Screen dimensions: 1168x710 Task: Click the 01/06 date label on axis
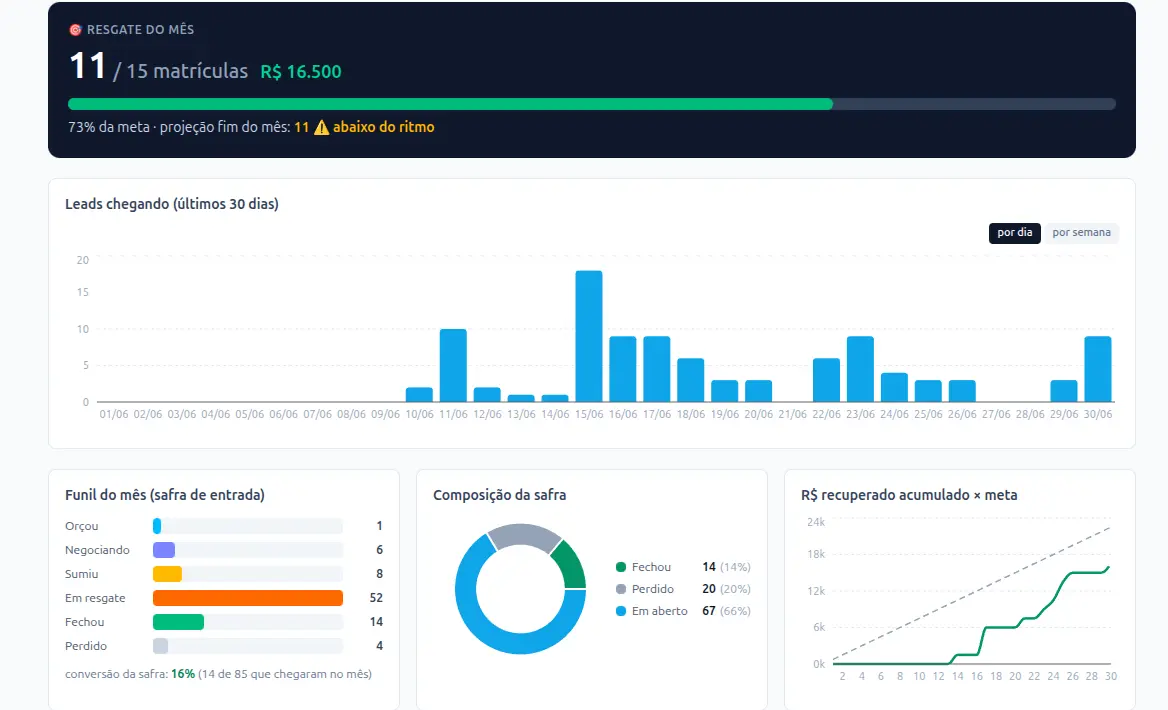click(x=114, y=414)
